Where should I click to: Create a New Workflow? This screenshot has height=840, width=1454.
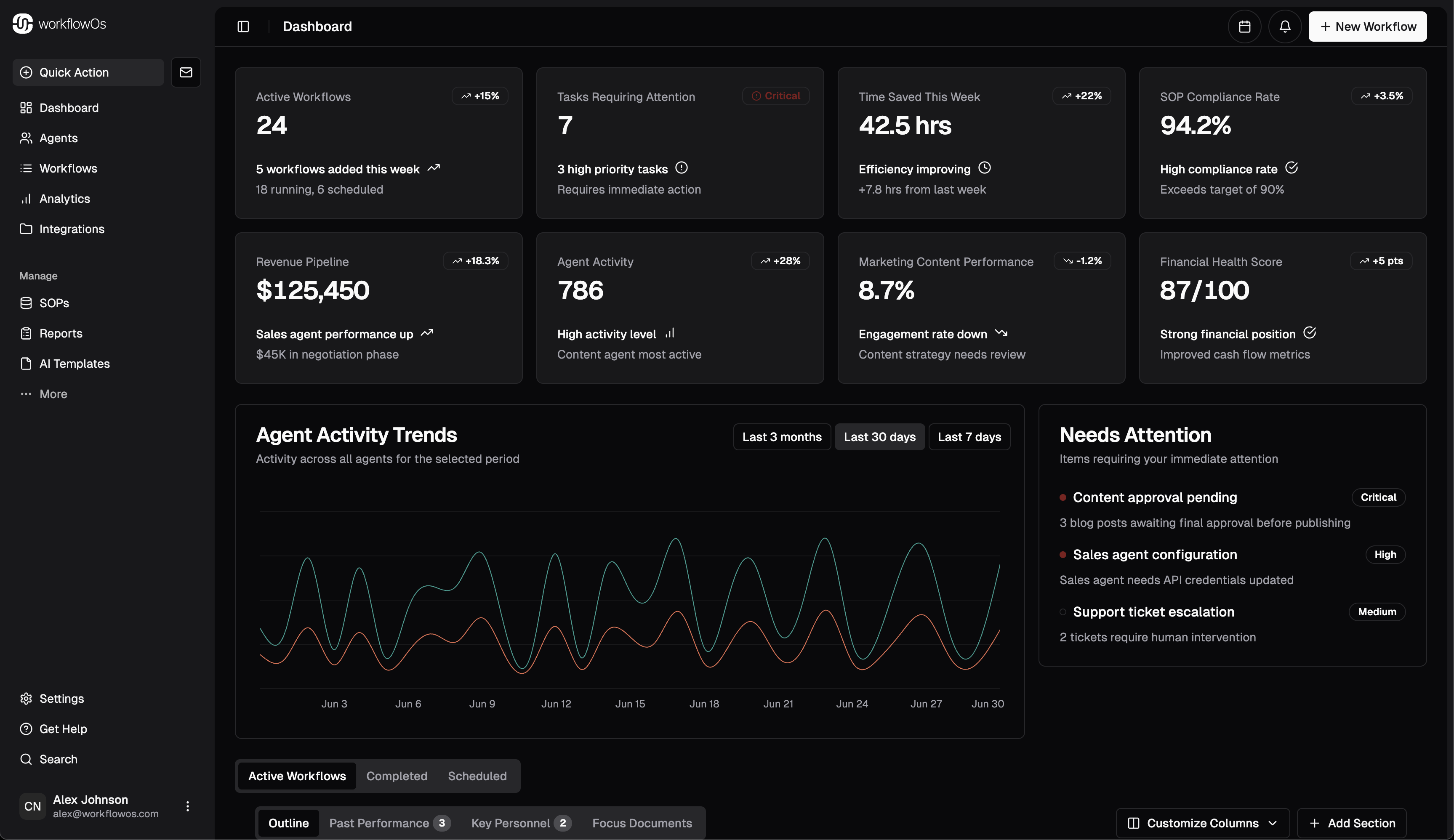point(1367,26)
